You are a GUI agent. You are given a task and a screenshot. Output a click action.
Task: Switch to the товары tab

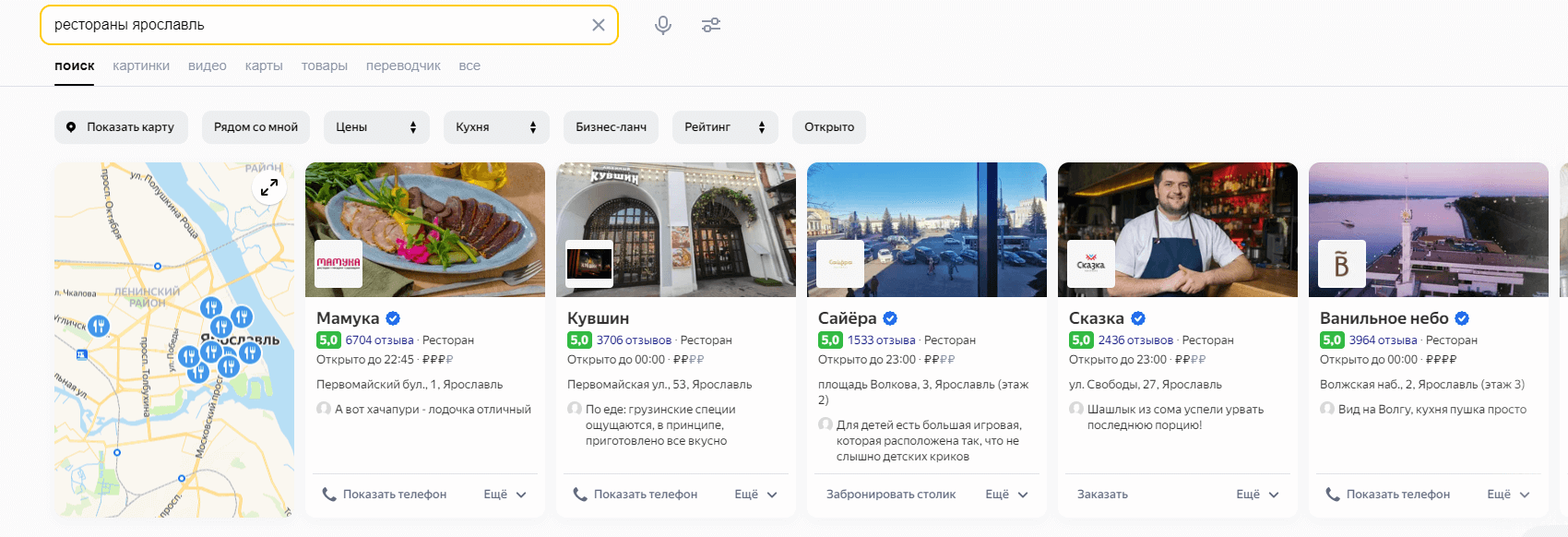(x=325, y=66)
